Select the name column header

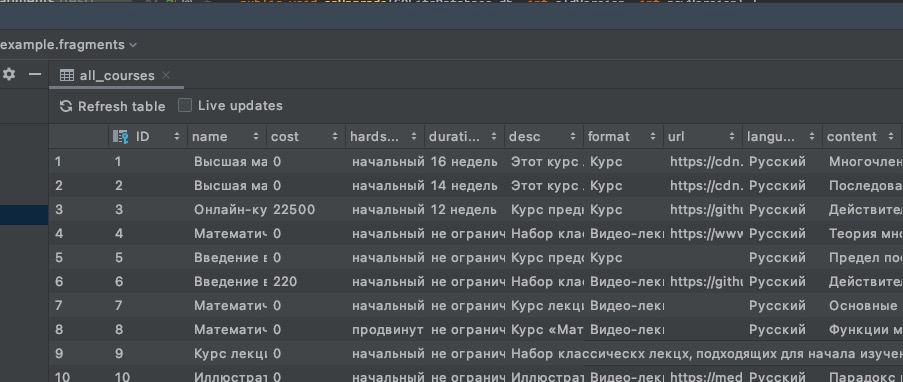coord(226,137)
